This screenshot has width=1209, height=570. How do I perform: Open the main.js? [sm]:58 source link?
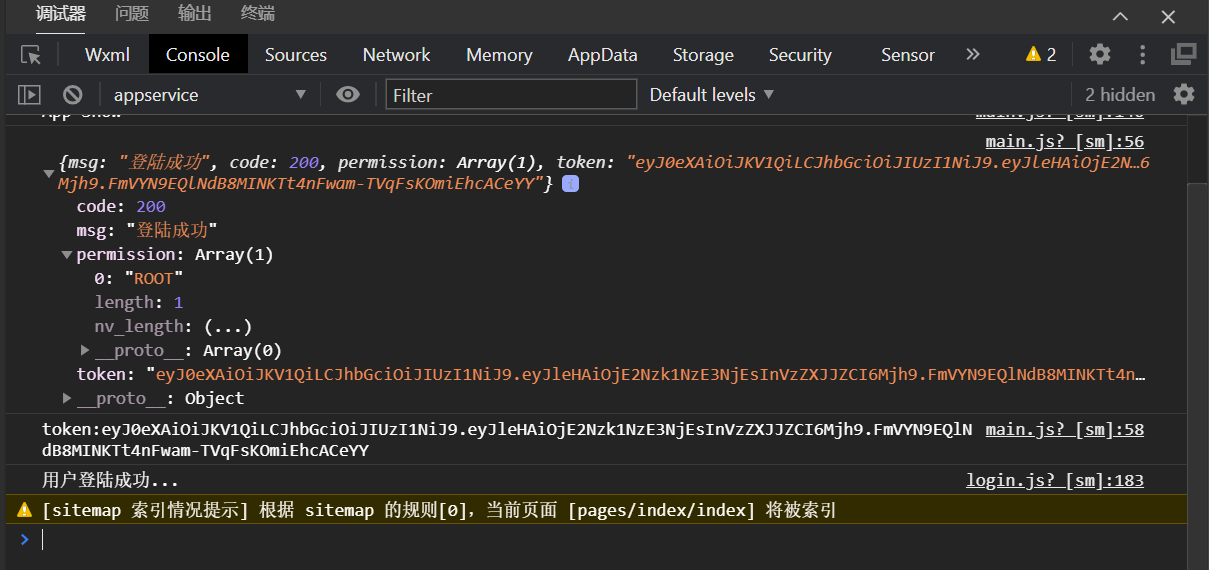coord(1064,430)
